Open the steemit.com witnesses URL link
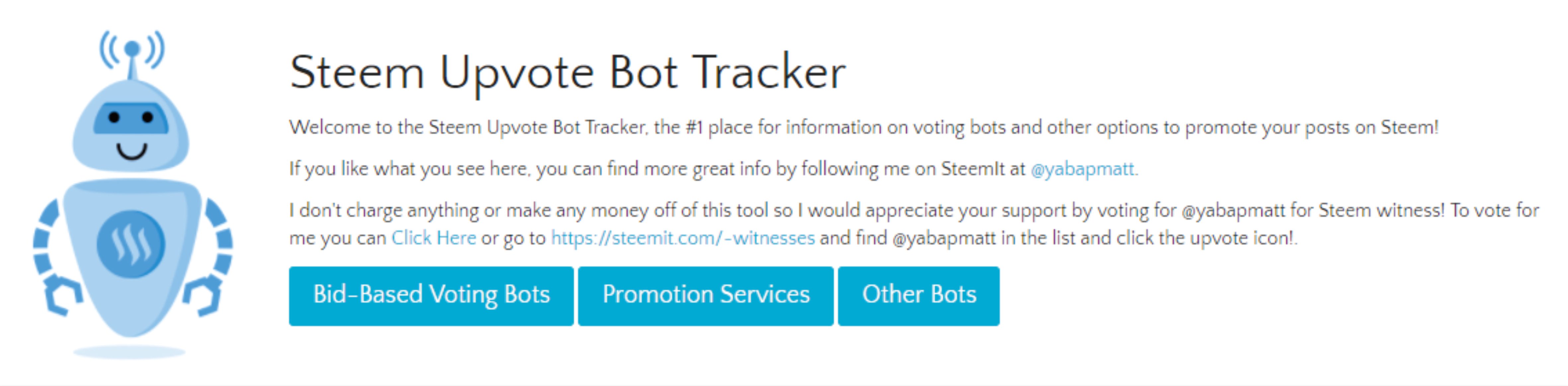 (x=682, y=238)
